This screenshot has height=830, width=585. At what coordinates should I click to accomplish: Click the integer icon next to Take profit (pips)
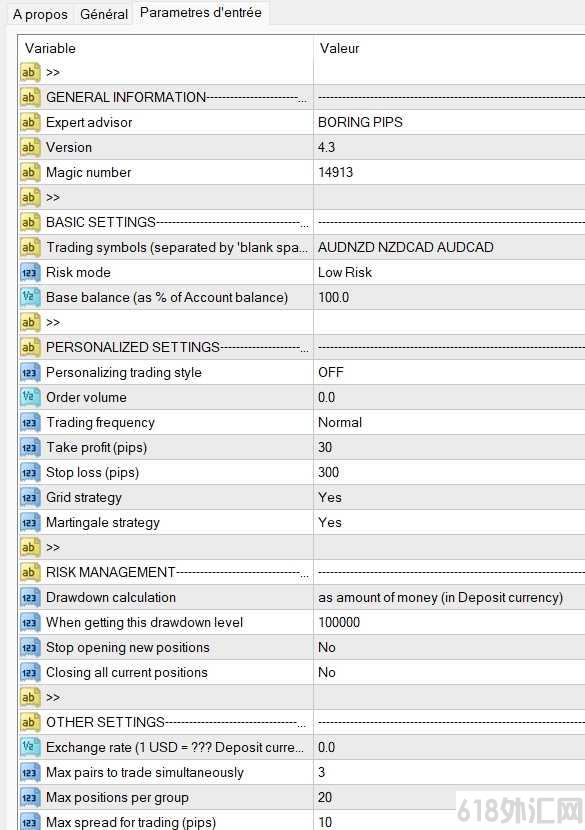point(30,448)
